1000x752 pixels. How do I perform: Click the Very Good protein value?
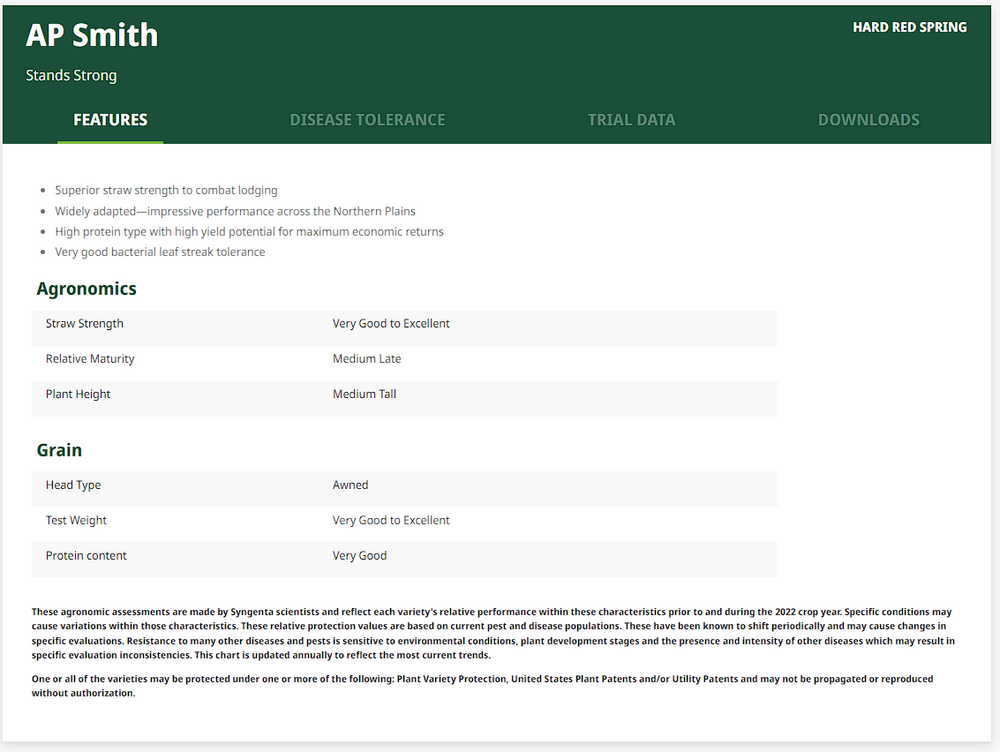(360, 556)
